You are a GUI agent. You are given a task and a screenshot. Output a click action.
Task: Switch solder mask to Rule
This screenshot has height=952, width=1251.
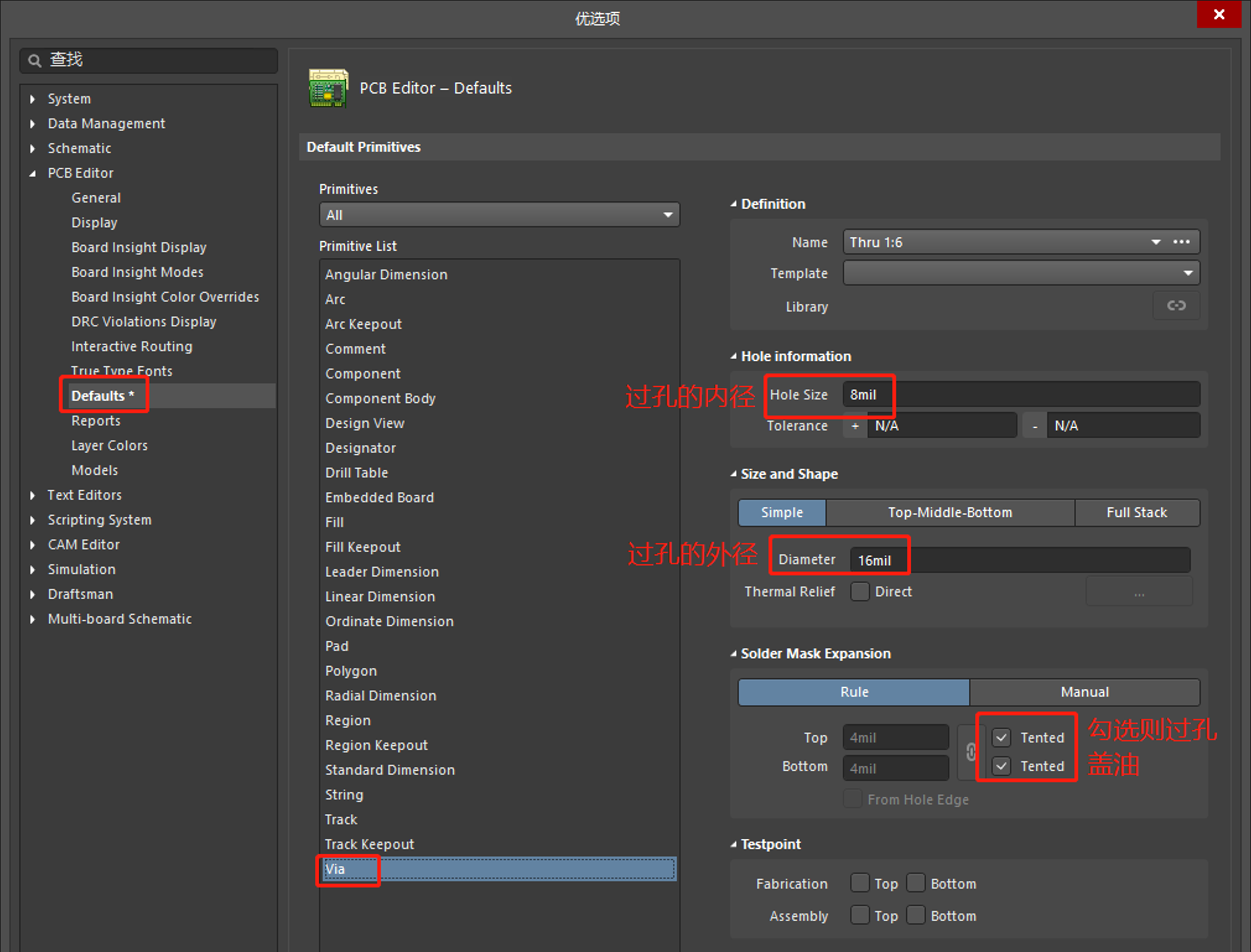pos(853,692)
